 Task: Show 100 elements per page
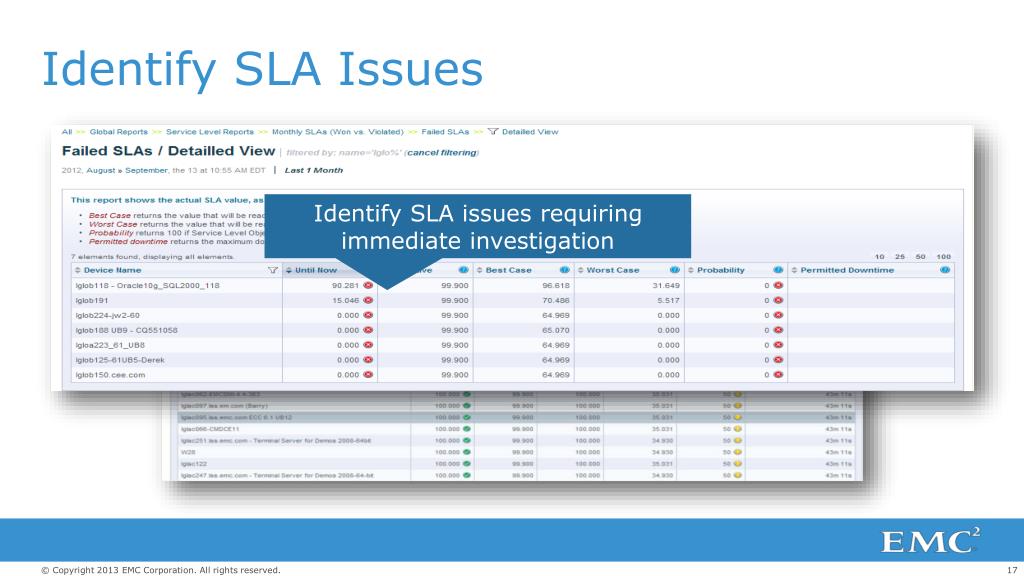944,257
